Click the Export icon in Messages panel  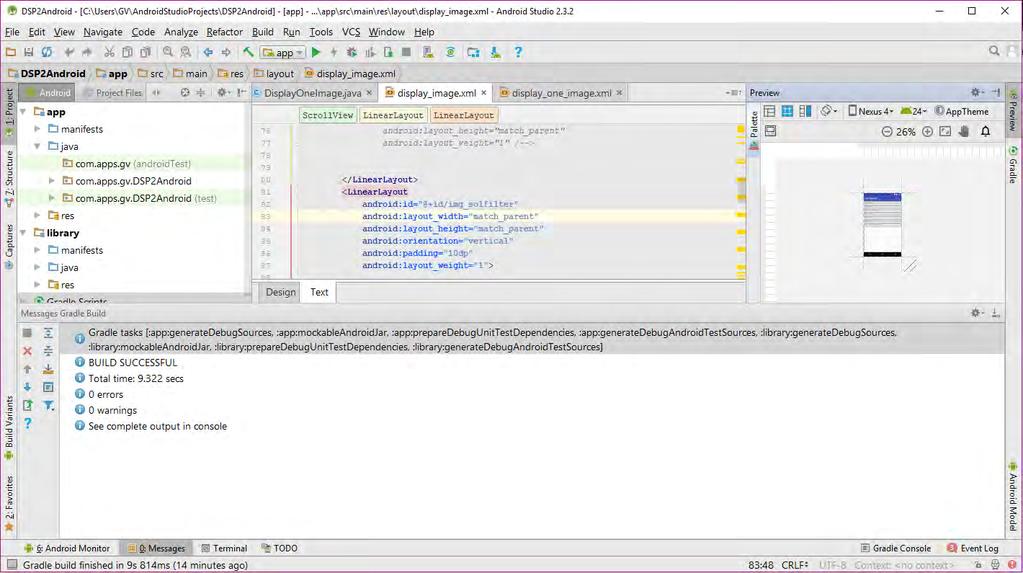[x=27, y=405]
